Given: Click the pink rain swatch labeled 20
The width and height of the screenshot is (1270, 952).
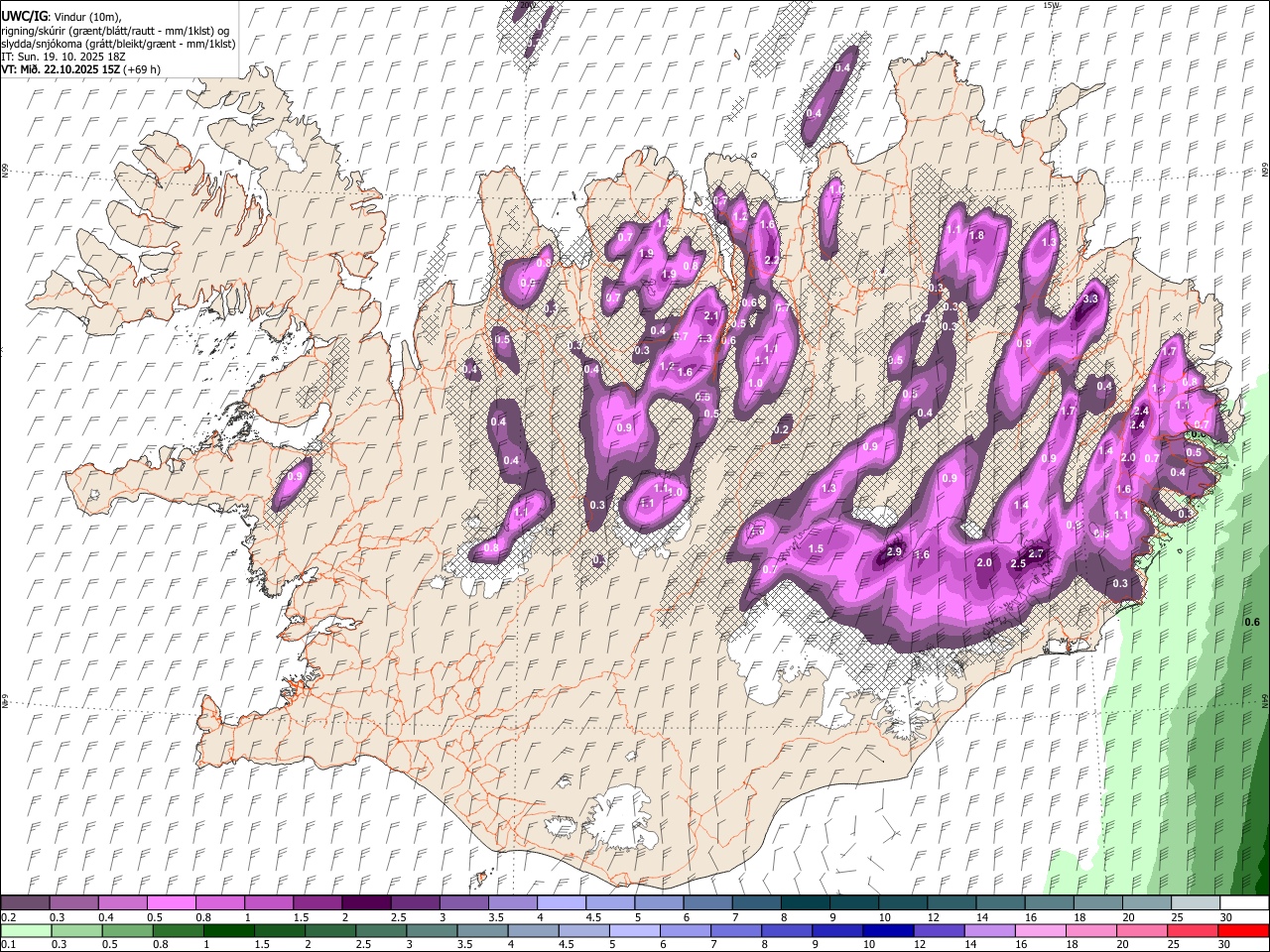Looking at the screenshot, I should pos(1141,930).
